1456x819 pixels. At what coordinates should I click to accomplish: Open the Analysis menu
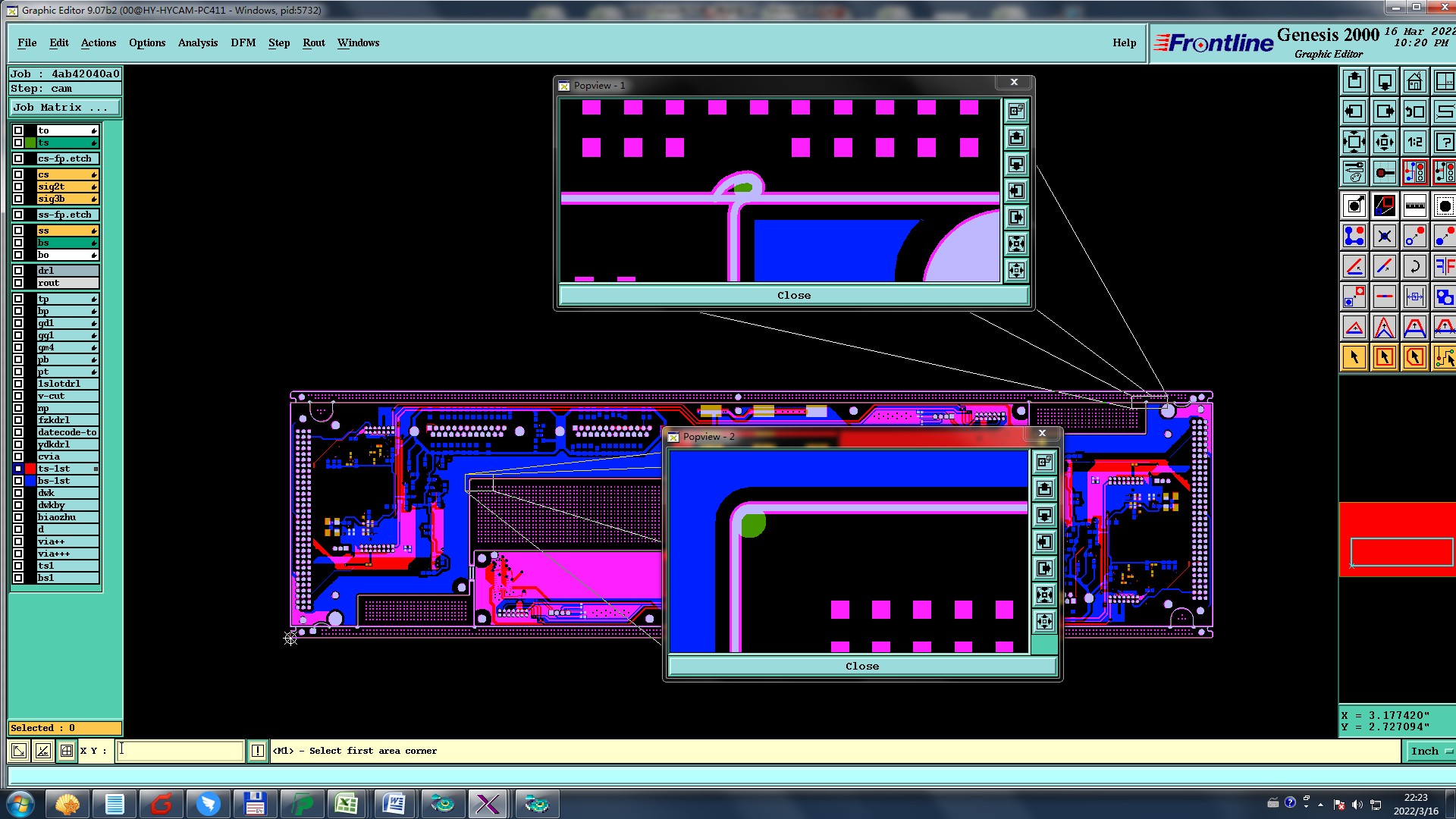tap(197, 43)
